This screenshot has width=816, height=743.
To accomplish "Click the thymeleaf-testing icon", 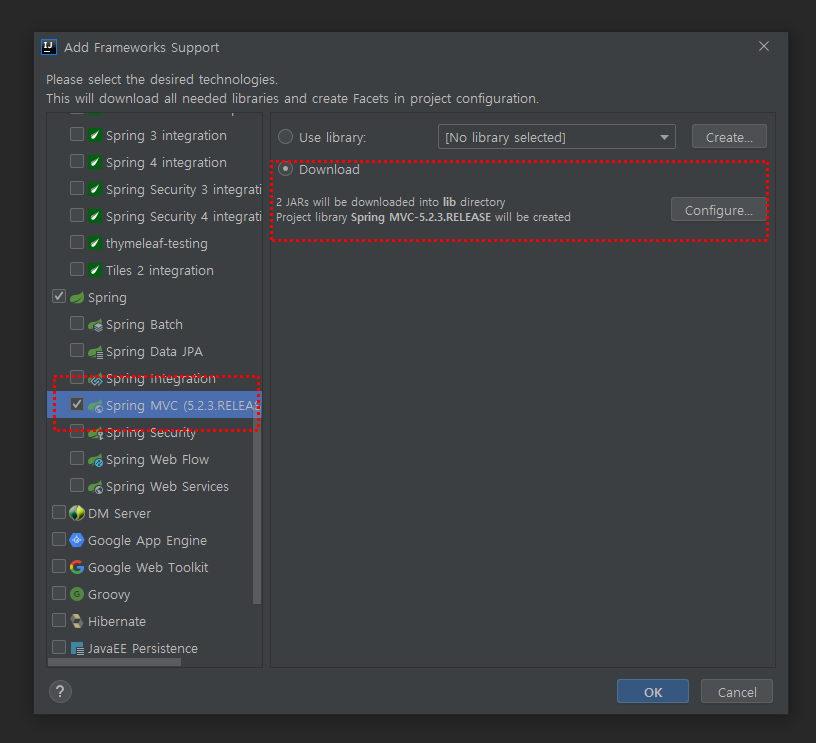I will (x=95, y=244).
